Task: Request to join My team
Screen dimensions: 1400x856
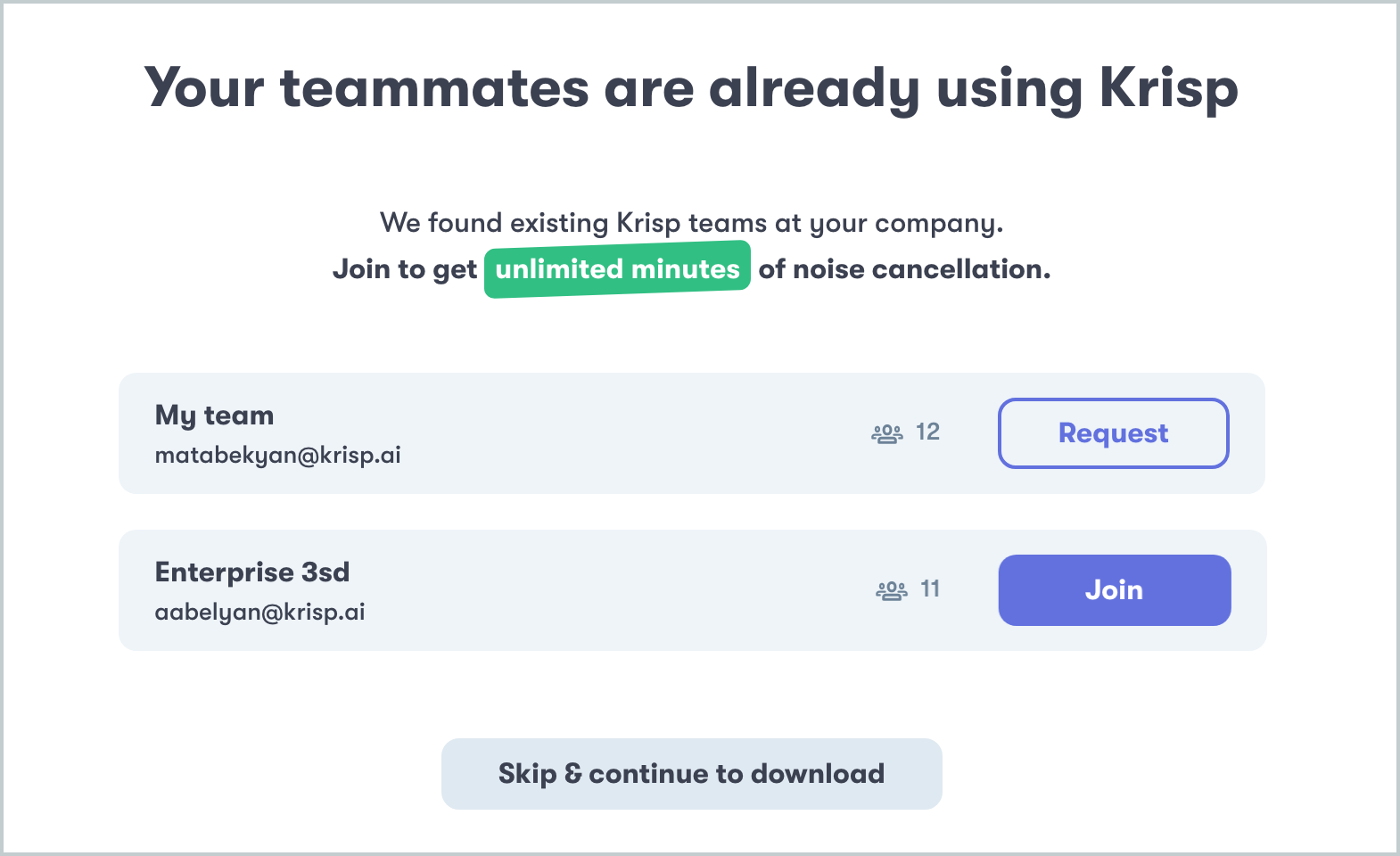Action: (x=1113, y=433)
